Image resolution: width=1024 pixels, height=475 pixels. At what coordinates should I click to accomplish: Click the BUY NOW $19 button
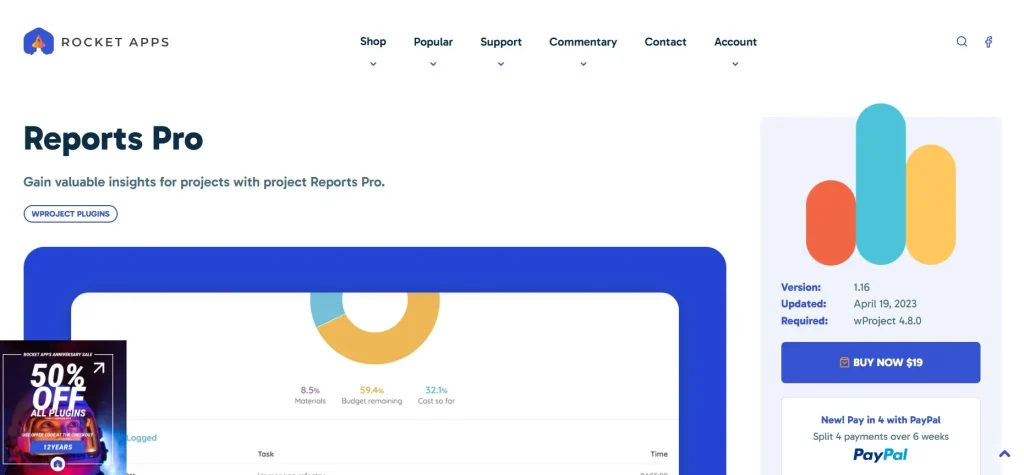click(x=880, y=362)
